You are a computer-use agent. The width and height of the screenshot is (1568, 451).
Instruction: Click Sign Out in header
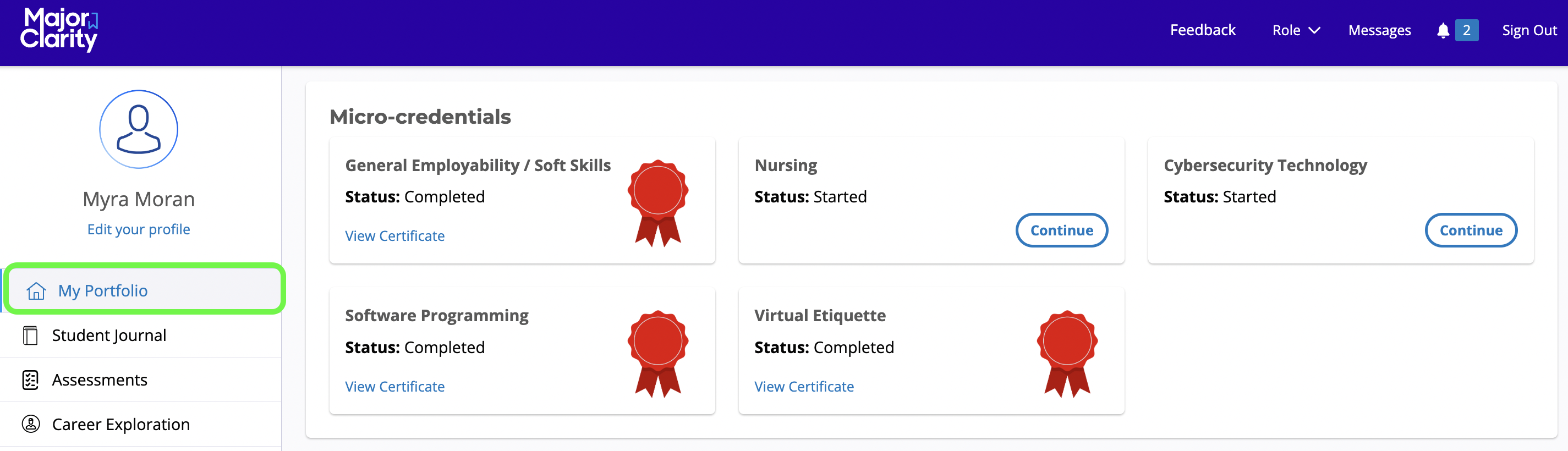[x=1528, y=30]
